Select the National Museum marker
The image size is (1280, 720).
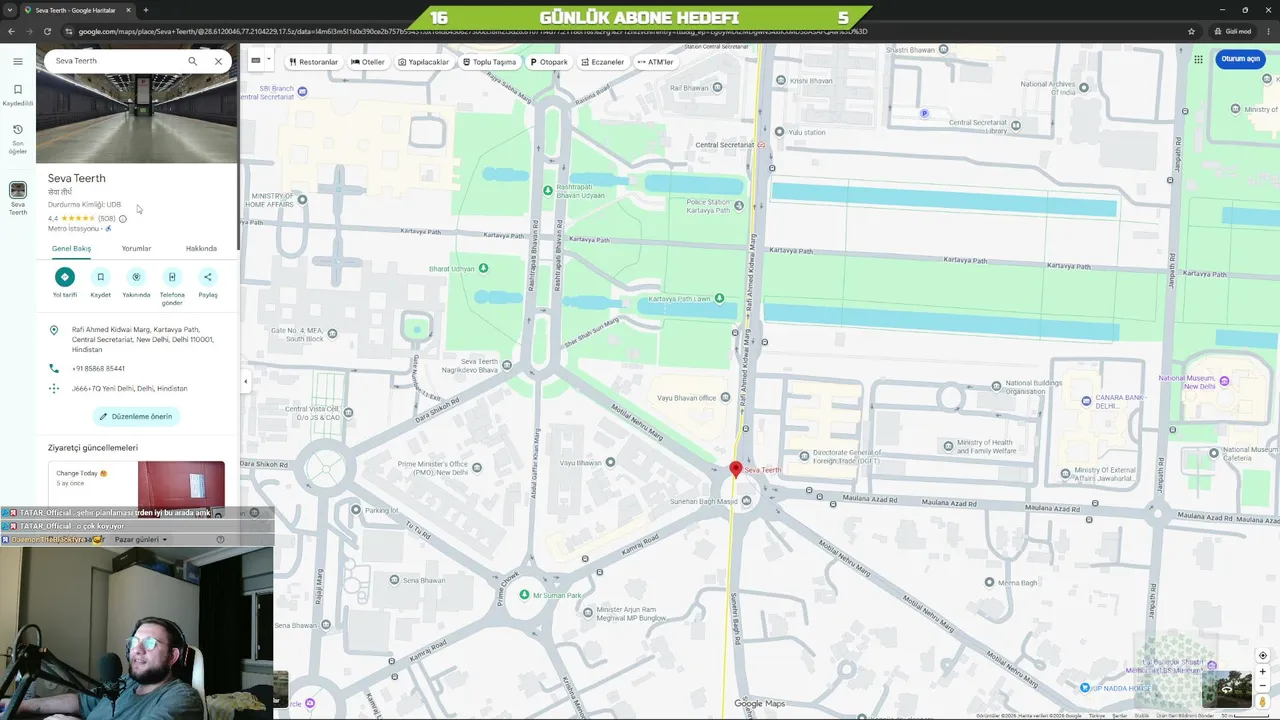tap(1222, 380)
